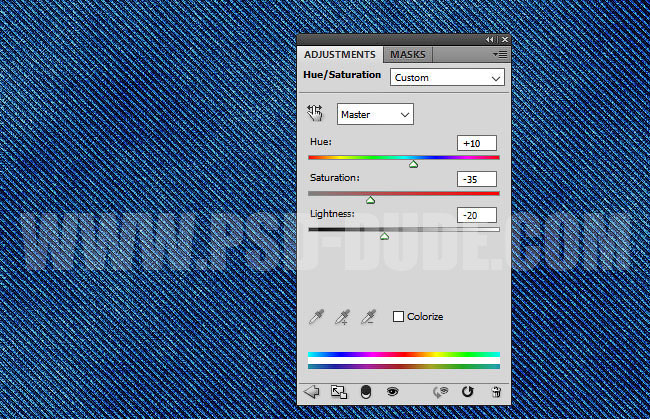Image resolution: width=650 pixels, height=419 pixels.
Task: Clip adjustment to layer below icon
Action: 366,392
